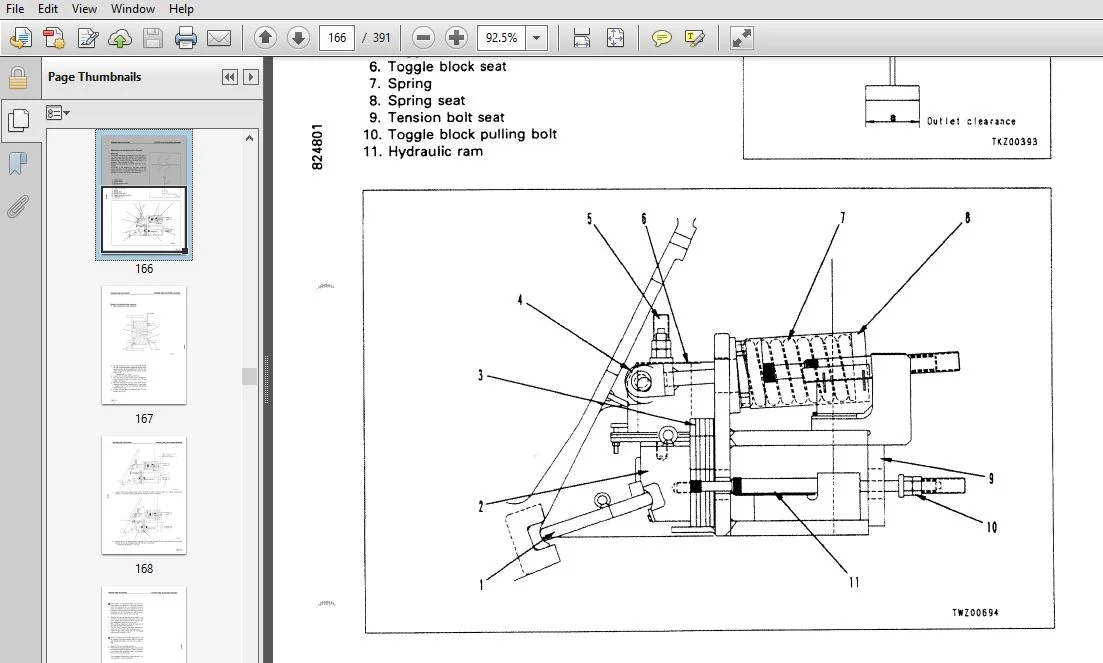Open the Bookmarks panel icon
Screen dimensions: 1103x663
tap(18, 164)
